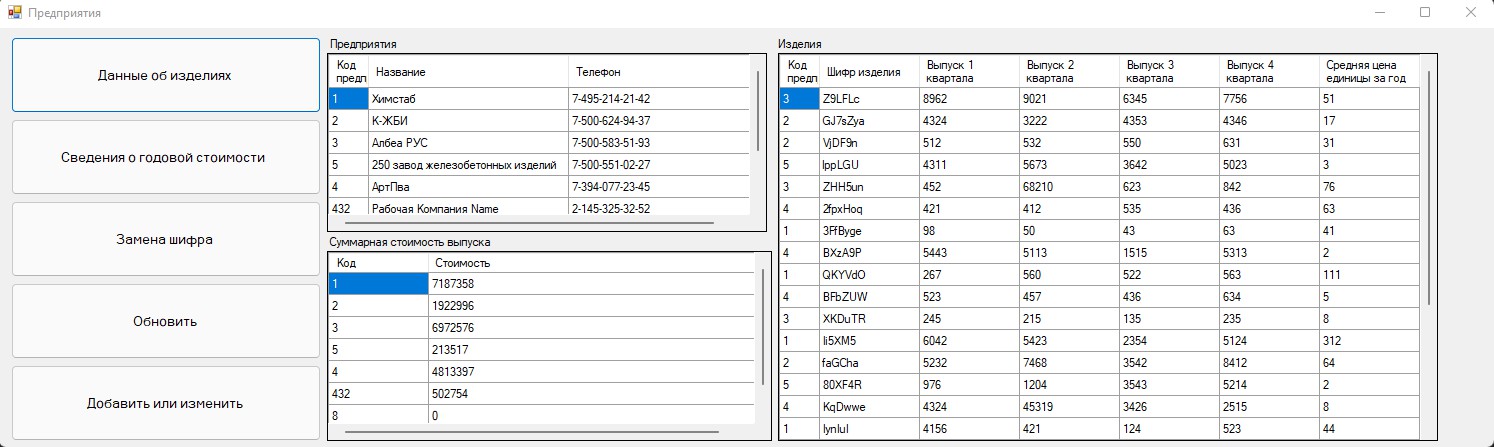The image size is (1494, 447).
Task: Select product code "QKYVdO"
Action: tap(869, 275)
